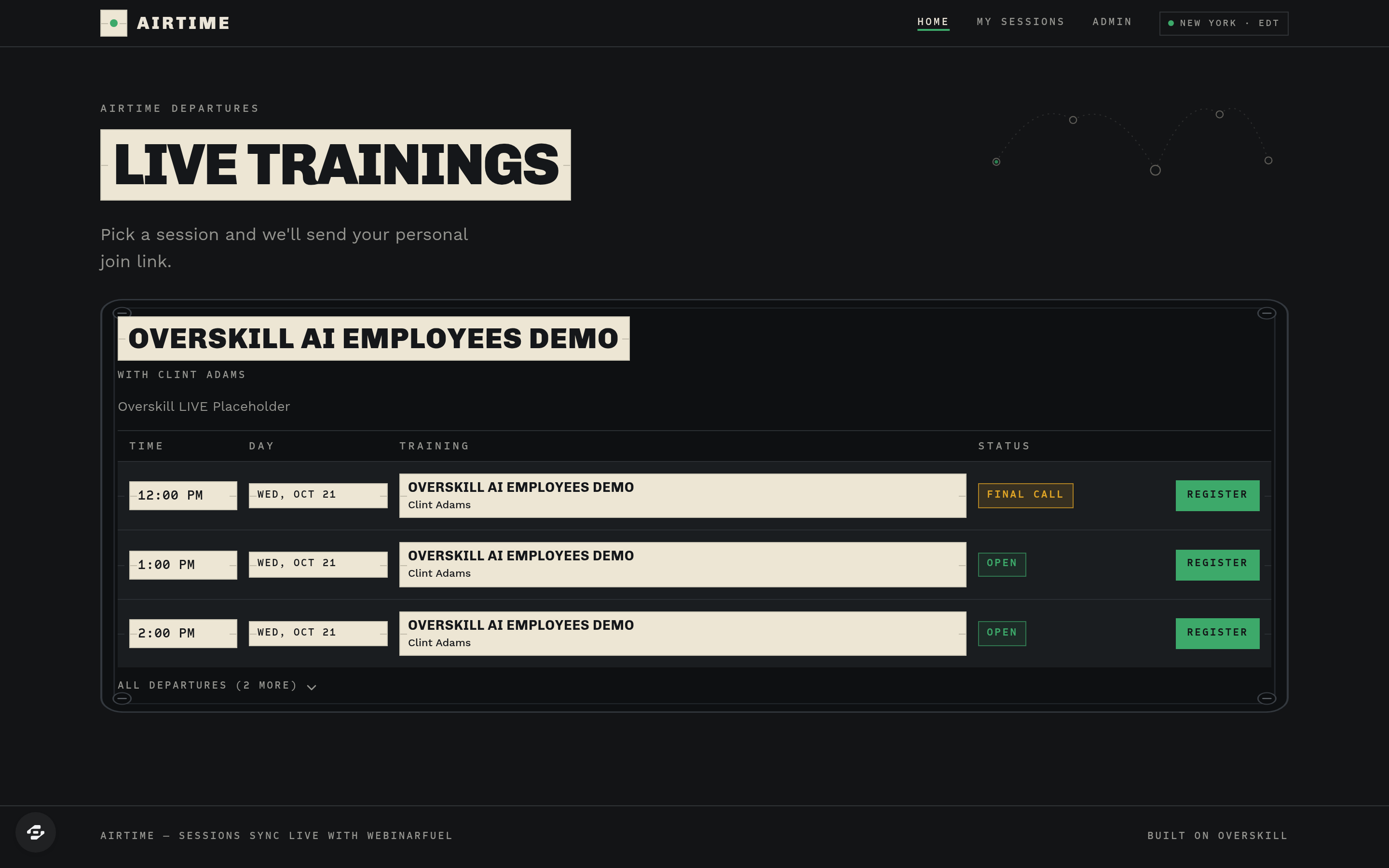Click the With Clint Adams subtitle

[181, 375]
